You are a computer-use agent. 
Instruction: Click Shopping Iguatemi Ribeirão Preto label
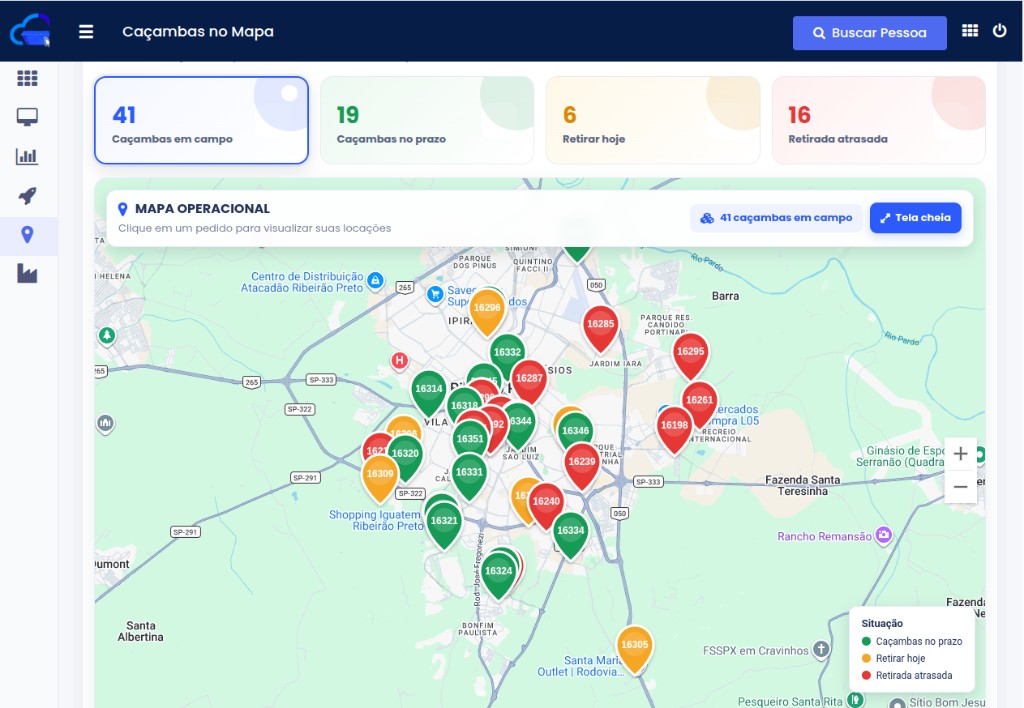point(376,520)
